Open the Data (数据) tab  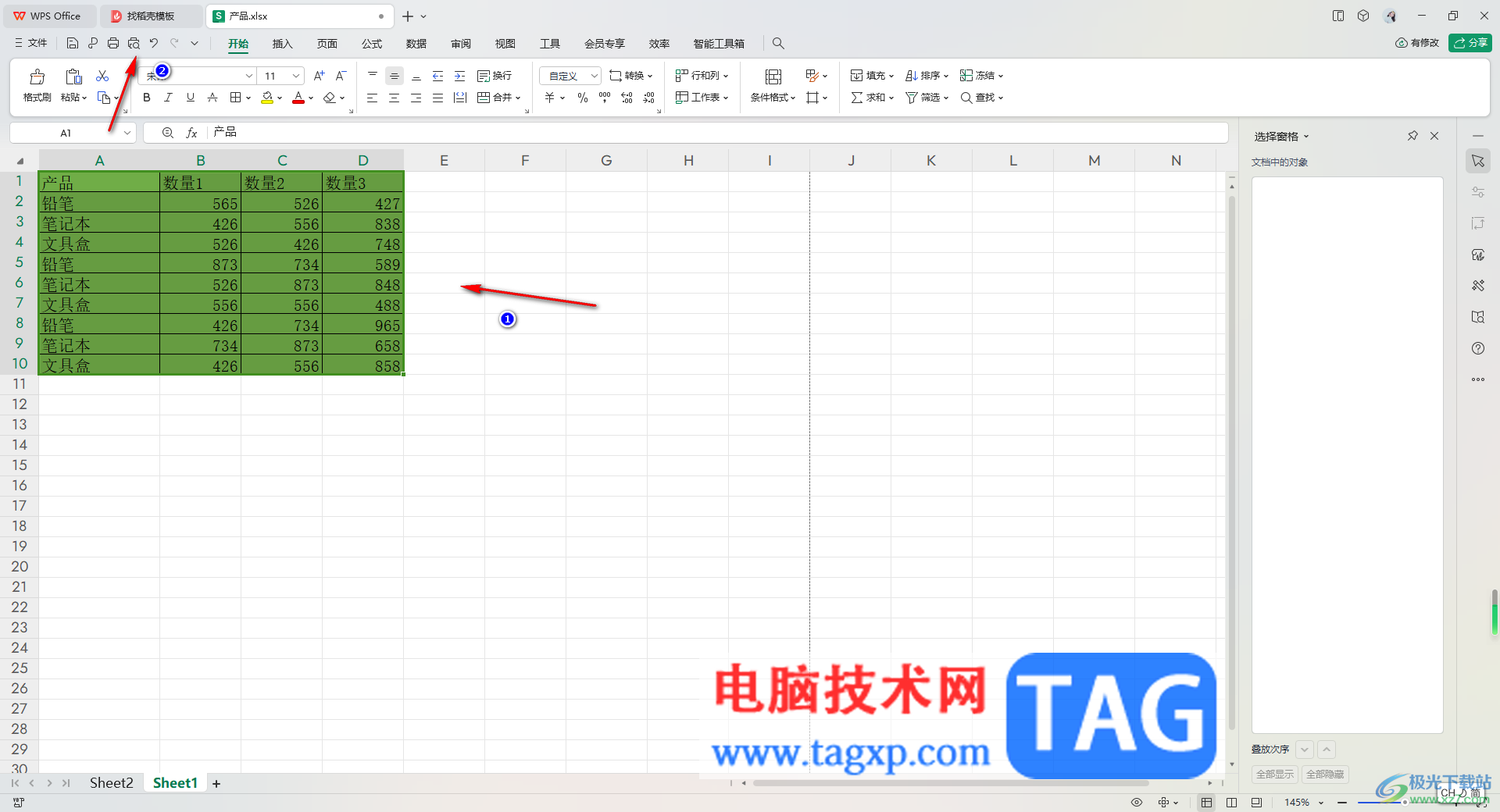tap(416, 44)
